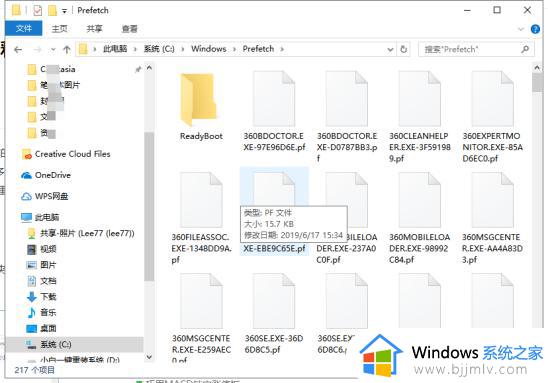The image size is (548, 383).
Task: Open WPS网盘 in the navigation pane
Action: (x=44, y=196)
